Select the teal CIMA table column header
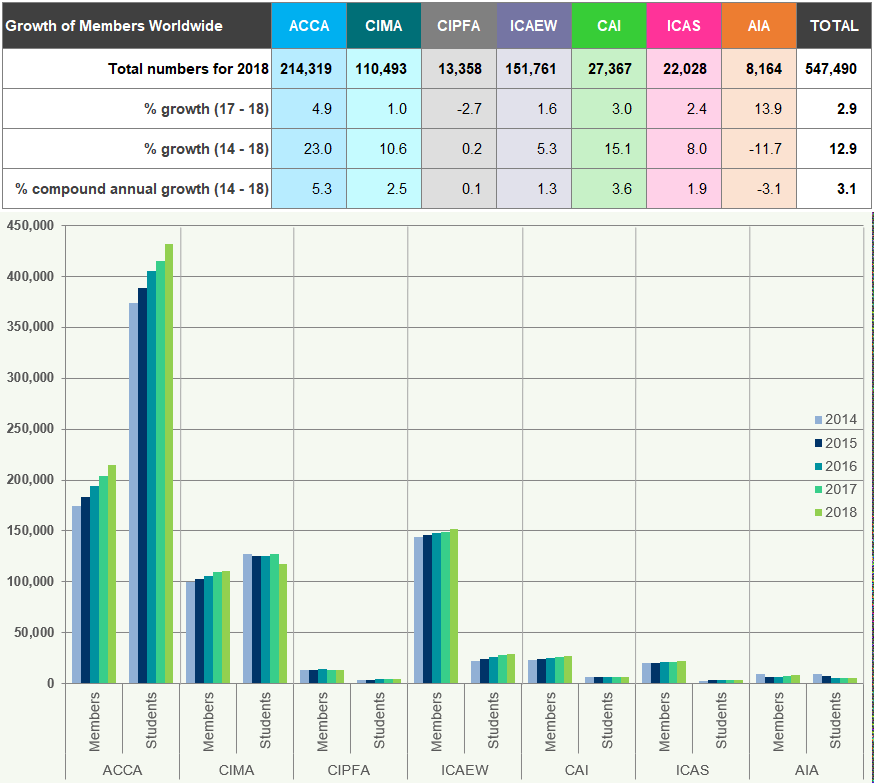The height and width of the screenshot is (783, 874). pyautogui.click(x=384, y=26)
